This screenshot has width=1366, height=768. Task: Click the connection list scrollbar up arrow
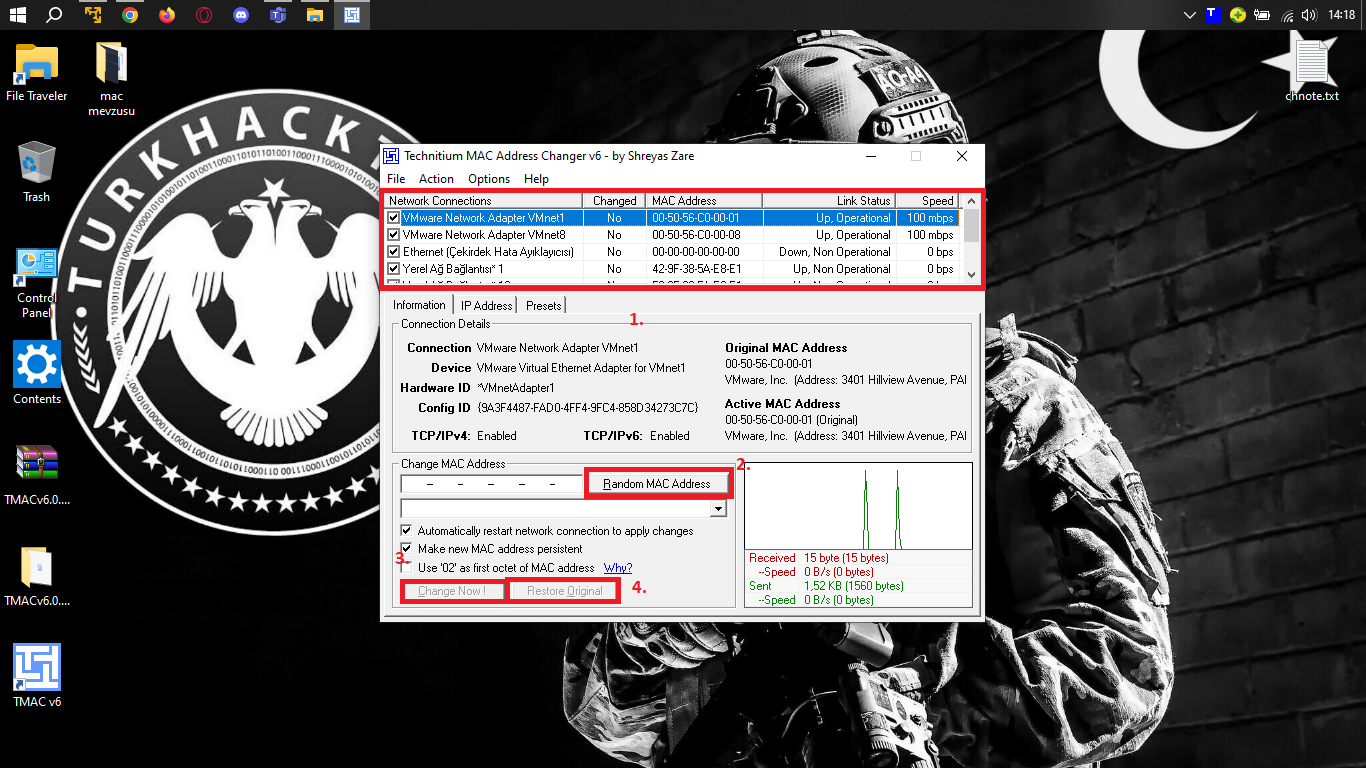(971, 201)
